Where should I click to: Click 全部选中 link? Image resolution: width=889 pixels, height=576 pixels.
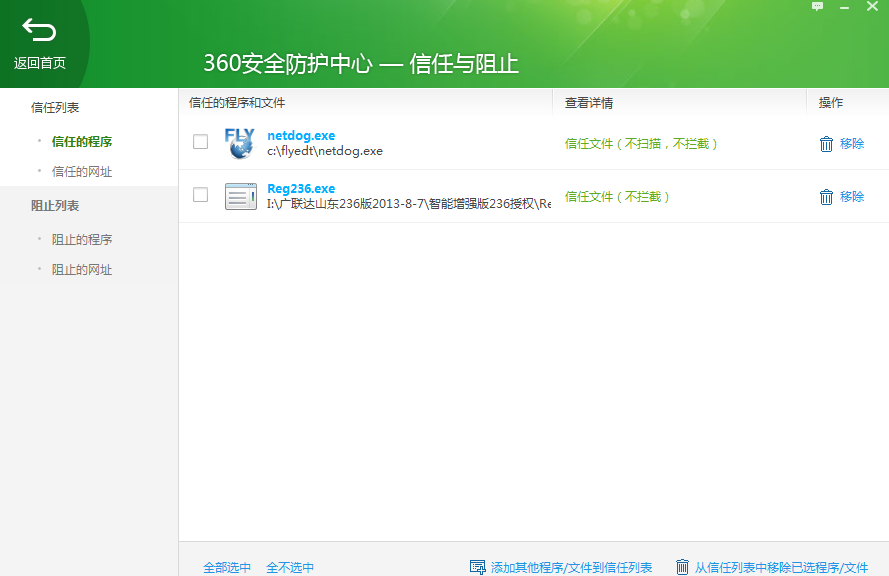coord(227,567)
